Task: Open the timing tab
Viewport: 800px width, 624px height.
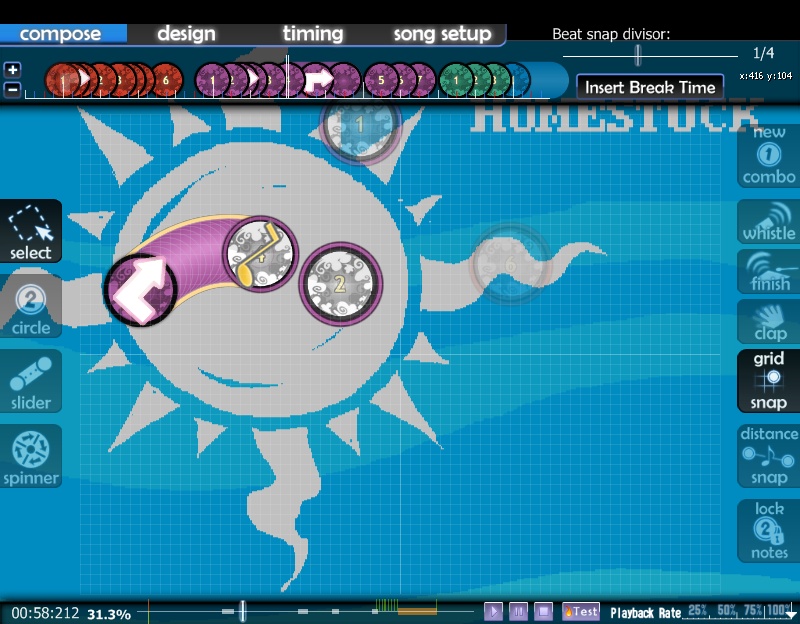Action: tap(313, 34)
